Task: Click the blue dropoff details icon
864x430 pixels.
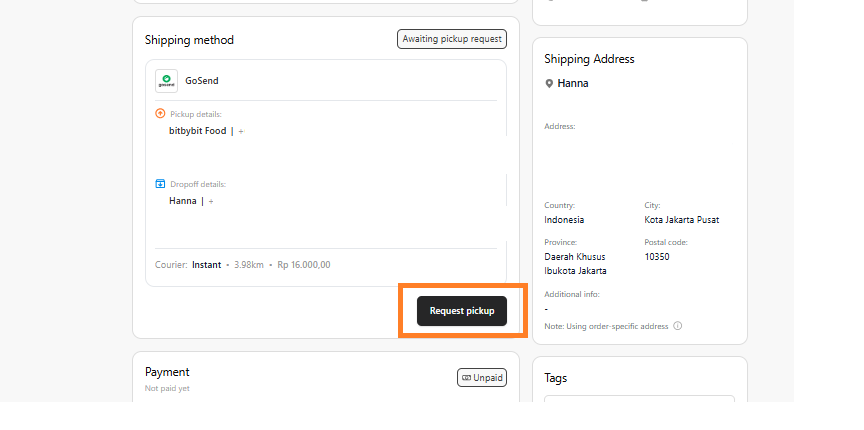Action: [160, 184]
